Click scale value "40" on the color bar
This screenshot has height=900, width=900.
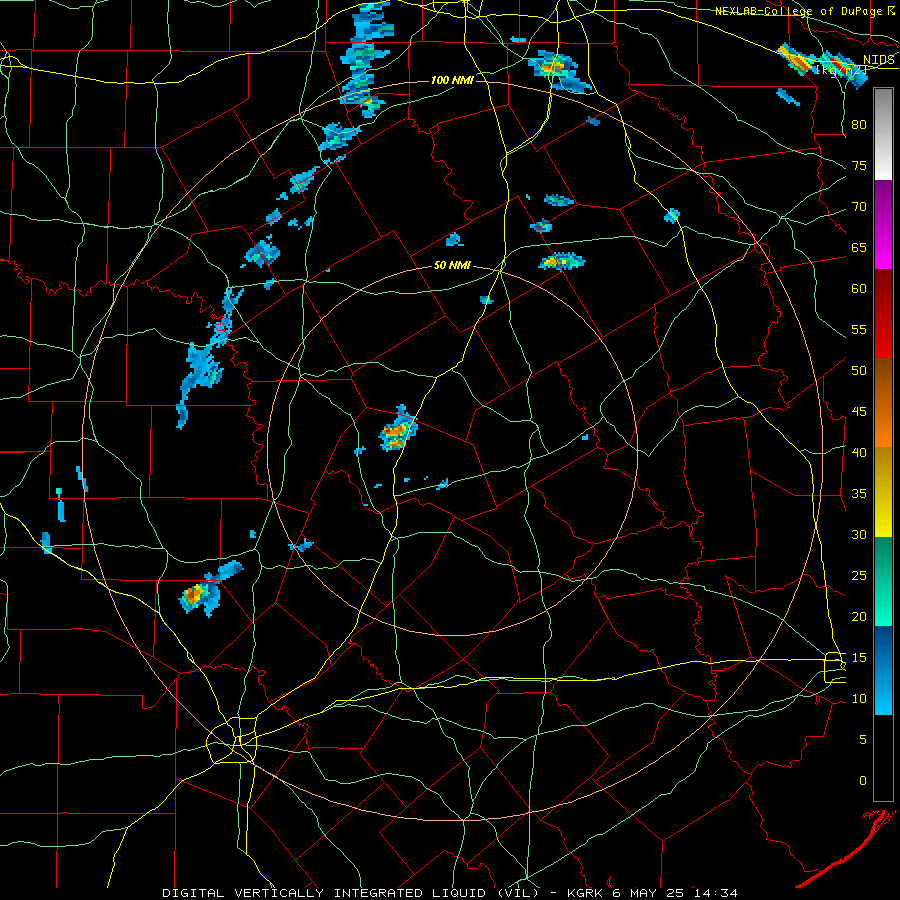859,452
